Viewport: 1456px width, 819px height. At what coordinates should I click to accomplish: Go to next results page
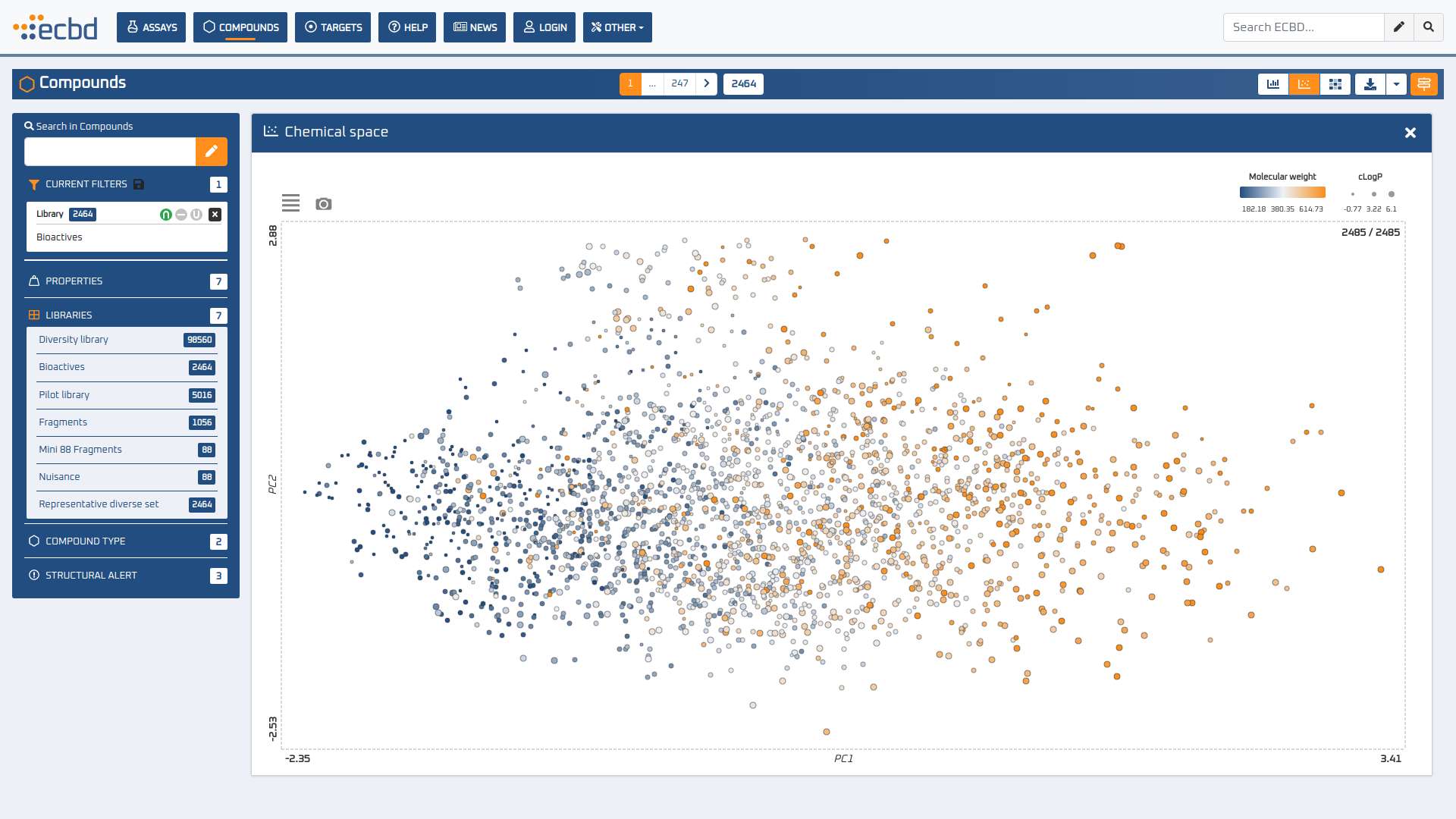tap(706, 84)
